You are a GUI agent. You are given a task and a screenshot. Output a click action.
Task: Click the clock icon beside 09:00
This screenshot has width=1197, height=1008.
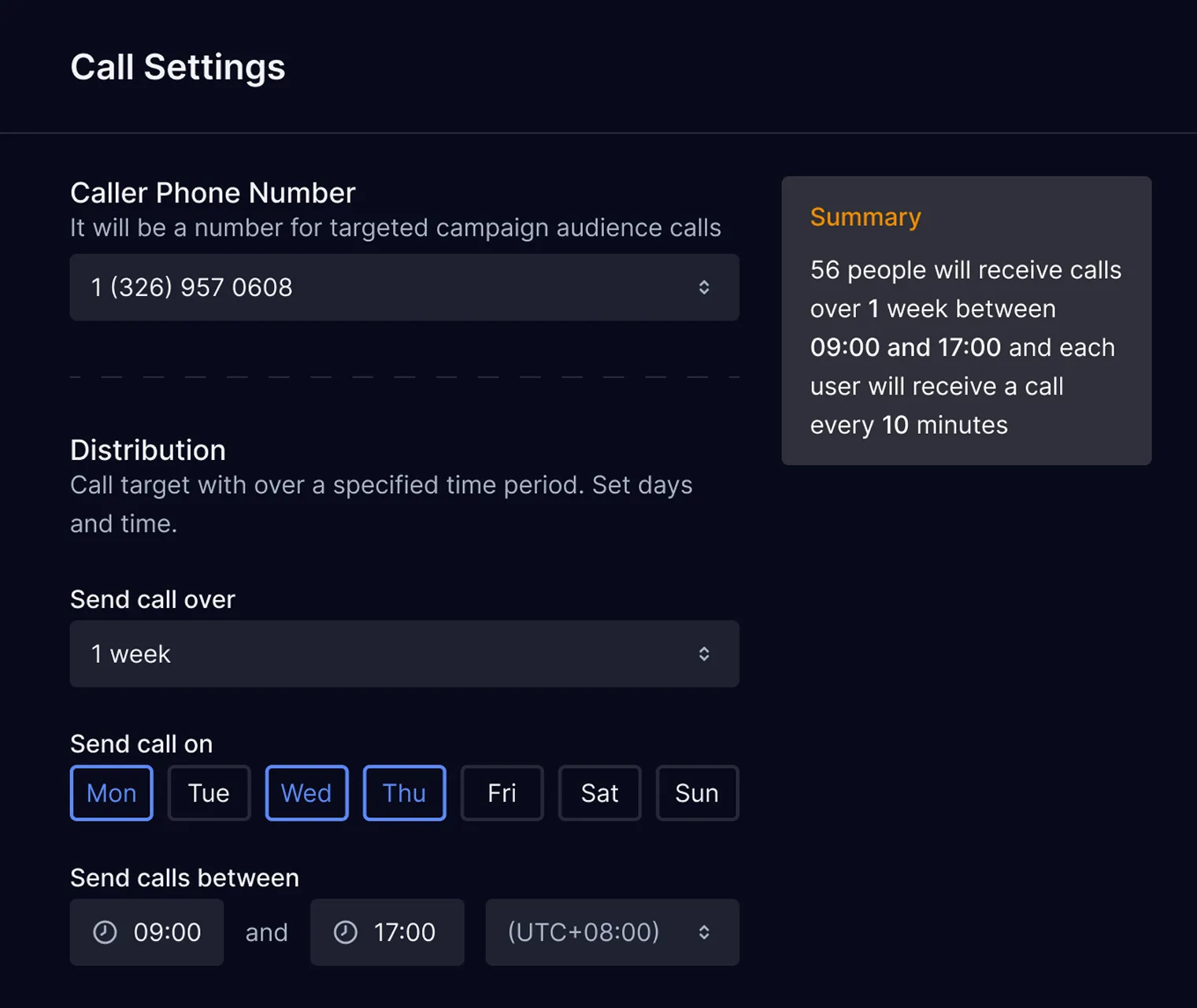(x=105, y=932)
